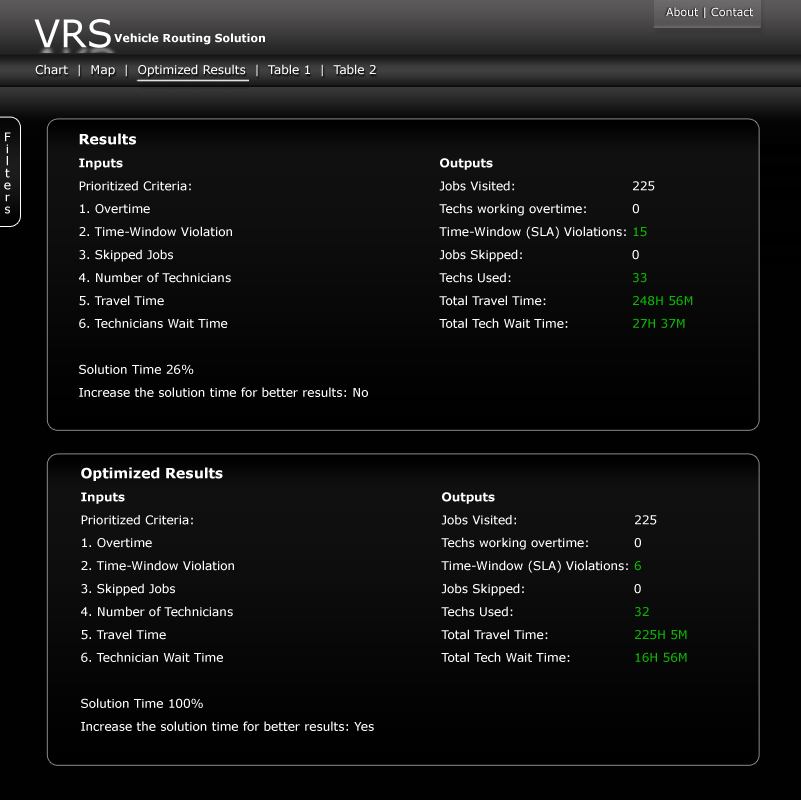The width and height of the screenshot is (801, 800).
Task: Click Inputs heading in Results panel
Action: tap(101, 163)
